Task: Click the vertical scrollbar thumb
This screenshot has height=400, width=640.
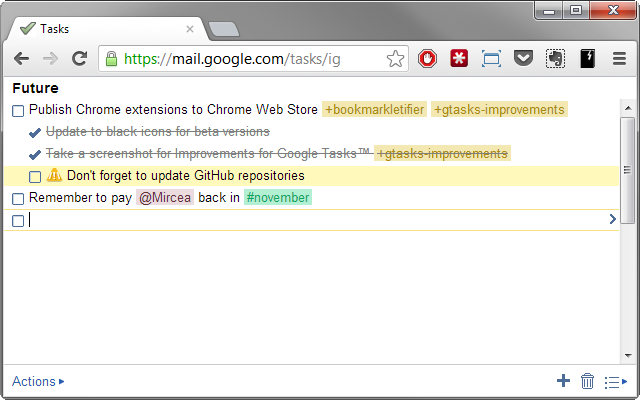Action: 628,170
